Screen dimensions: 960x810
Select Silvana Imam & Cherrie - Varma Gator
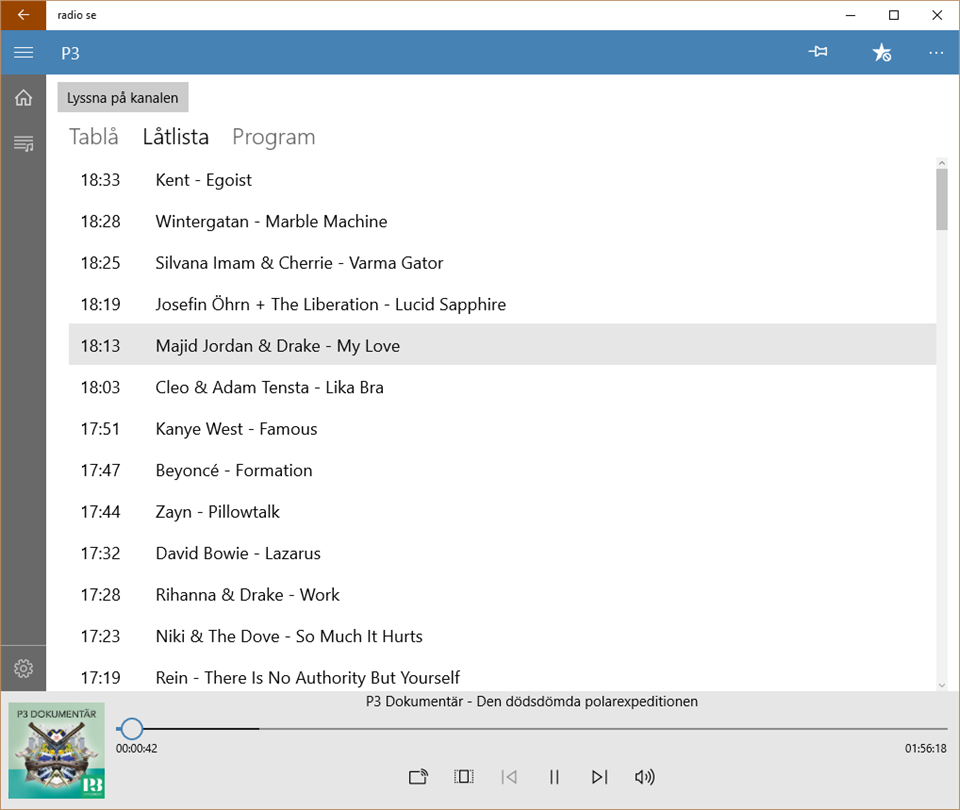tap(502, 263)
